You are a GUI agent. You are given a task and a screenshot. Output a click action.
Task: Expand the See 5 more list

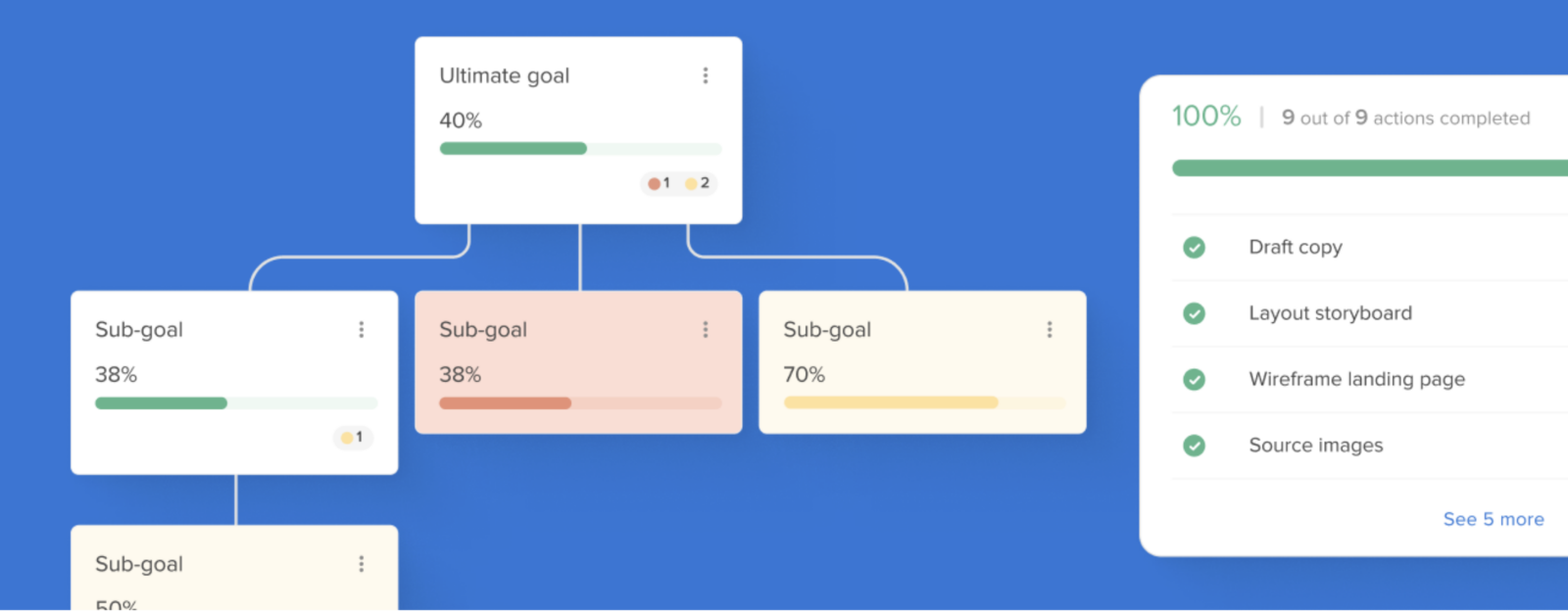point(1492,519)
